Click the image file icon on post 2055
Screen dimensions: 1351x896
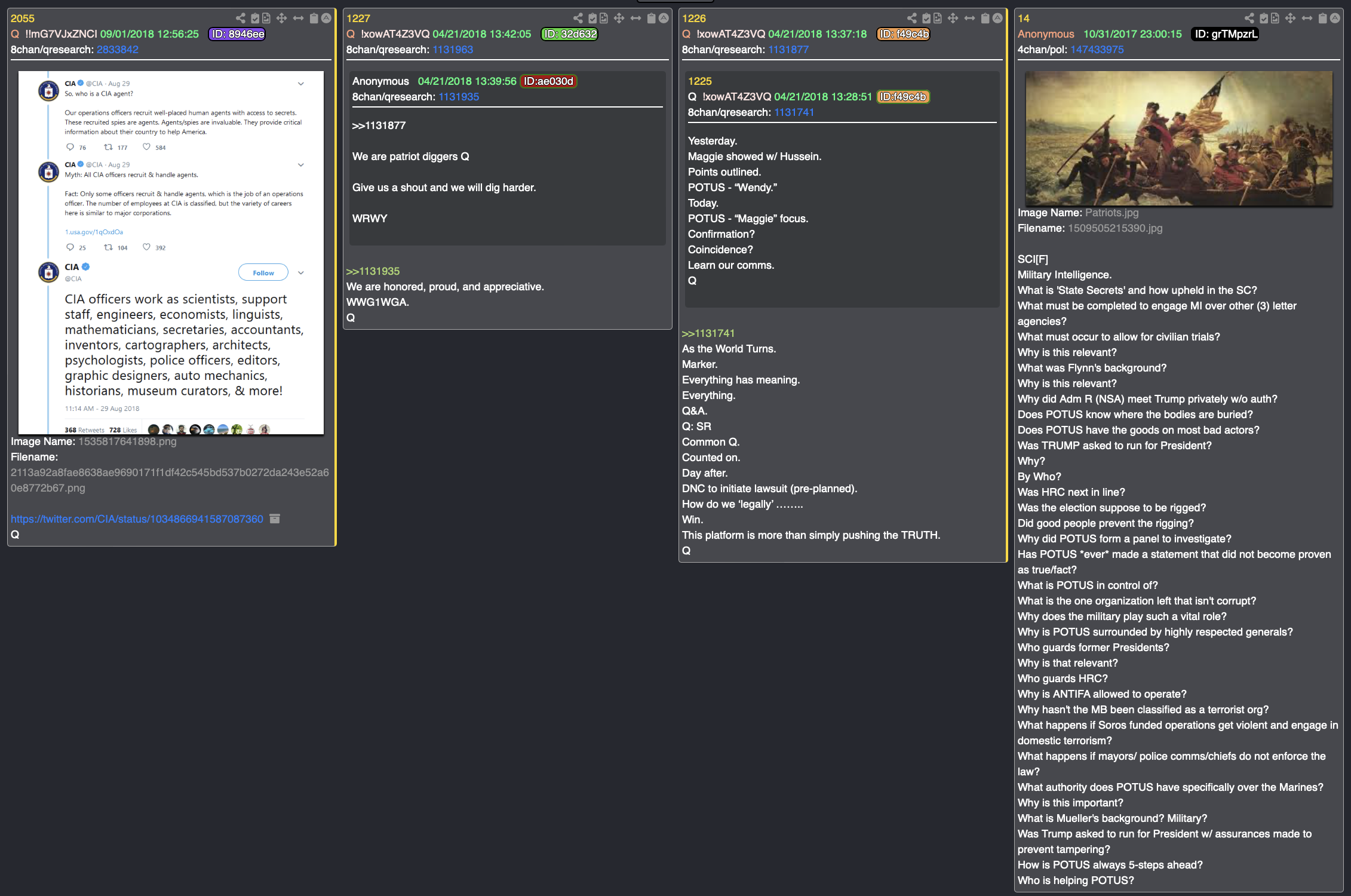(x=266, y=19)
